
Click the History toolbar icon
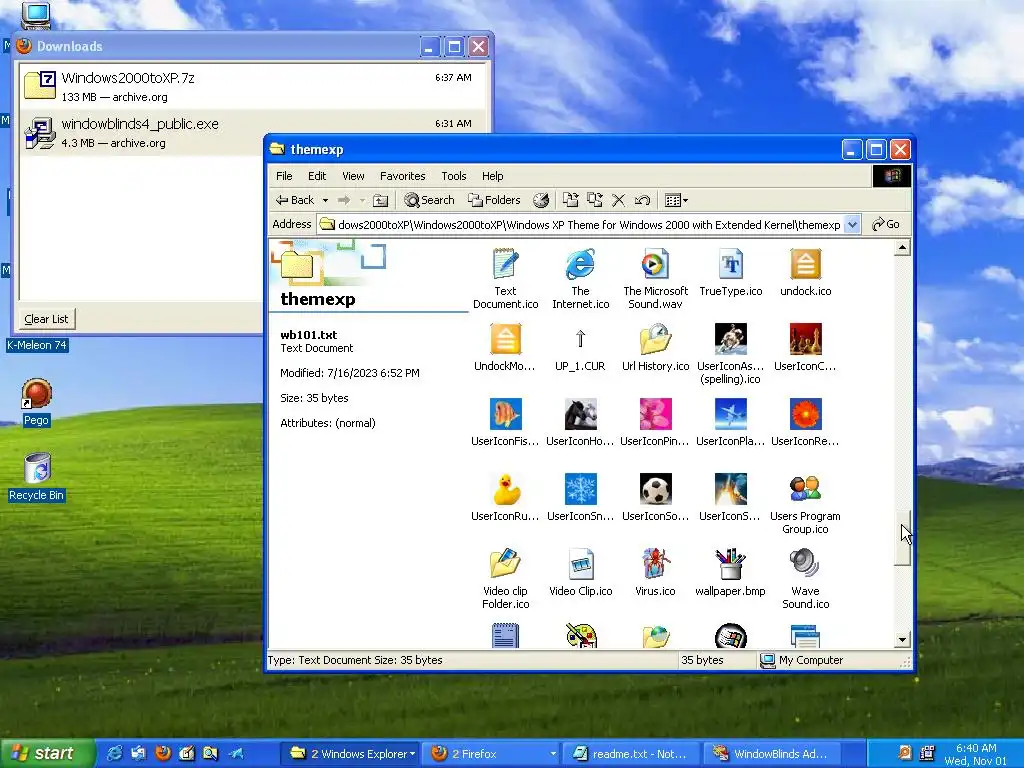pos(541,200)
